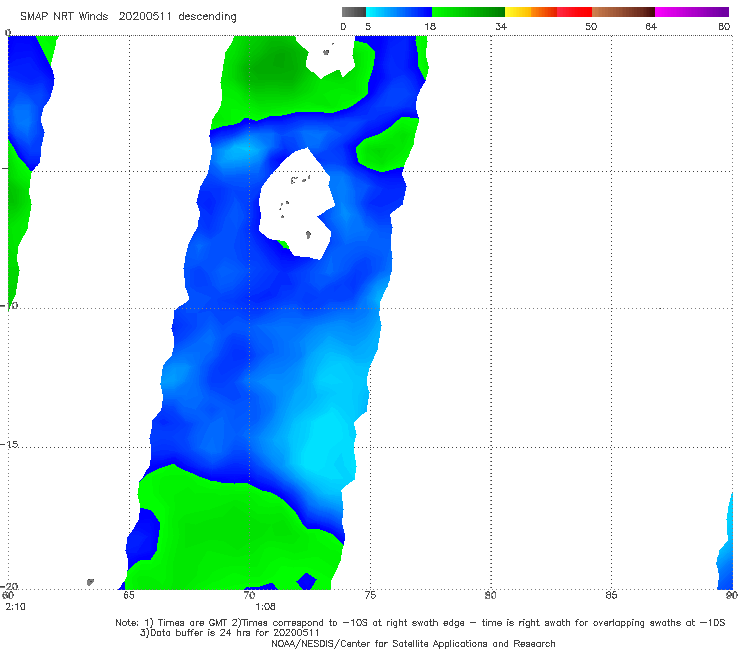
Task: Click the latitude axis label '-20'
Action: (x=9, y=586)
